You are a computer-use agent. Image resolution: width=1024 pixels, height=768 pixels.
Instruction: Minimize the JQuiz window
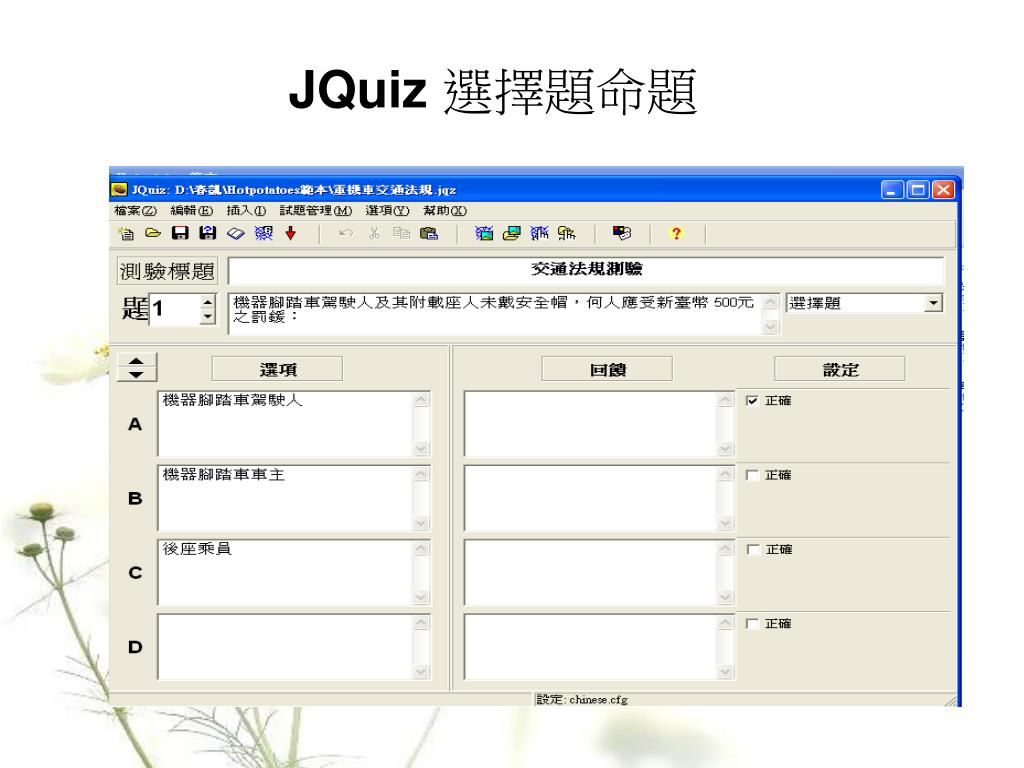click(893, 190)
